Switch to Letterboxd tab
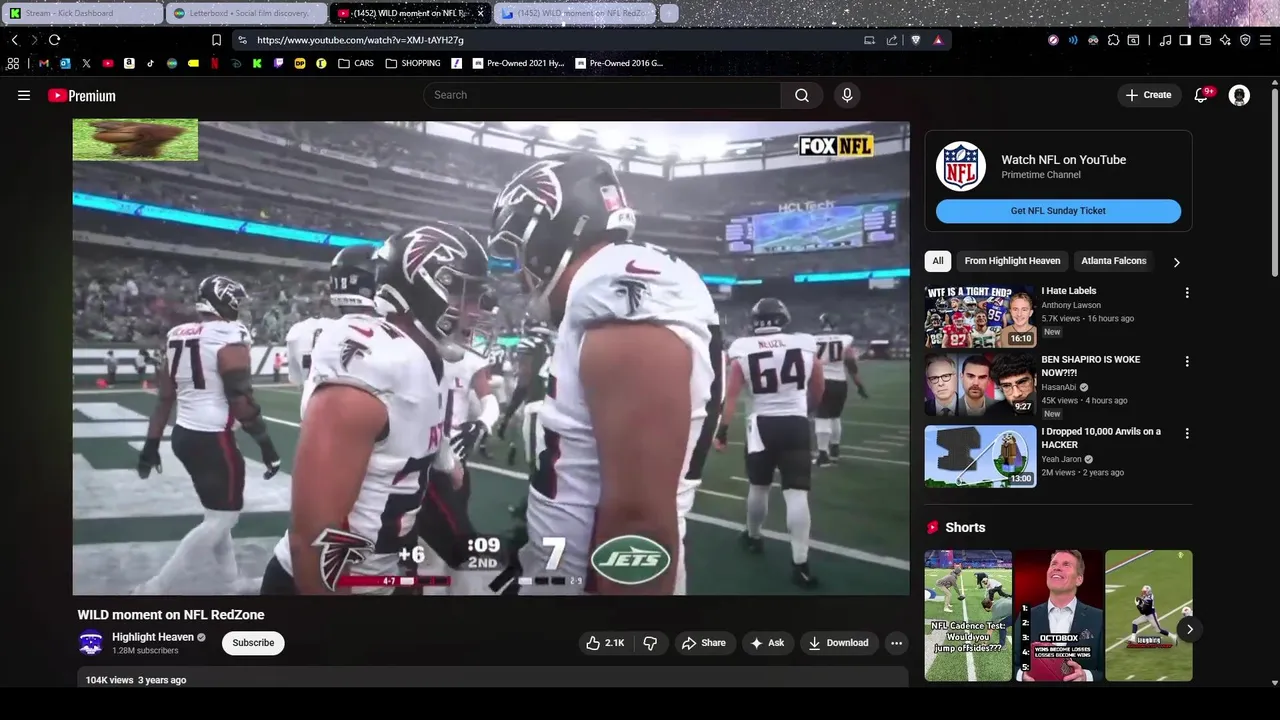1280x720 pixels. [247, 13]
